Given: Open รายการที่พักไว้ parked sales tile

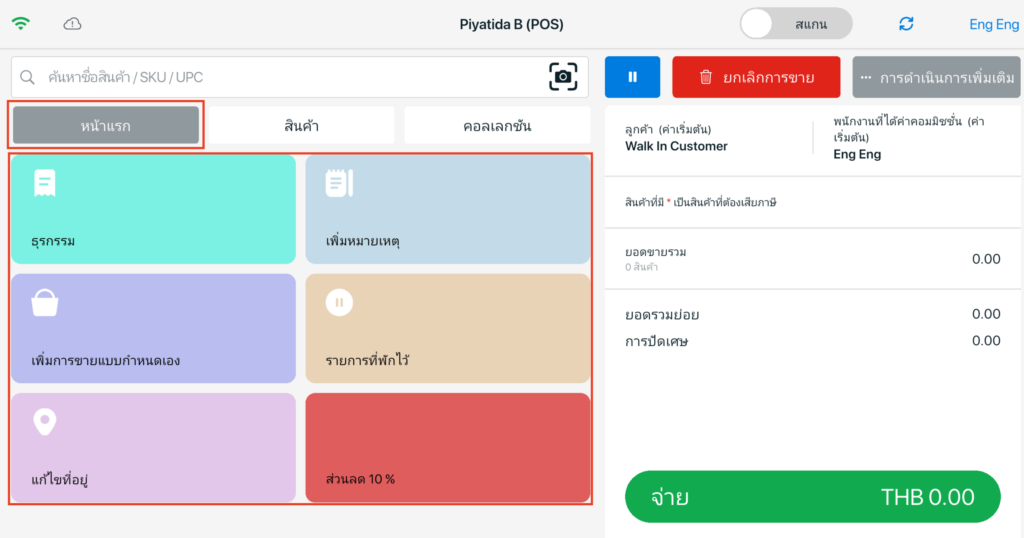Looking at the screenshot, I should [447, 328].
